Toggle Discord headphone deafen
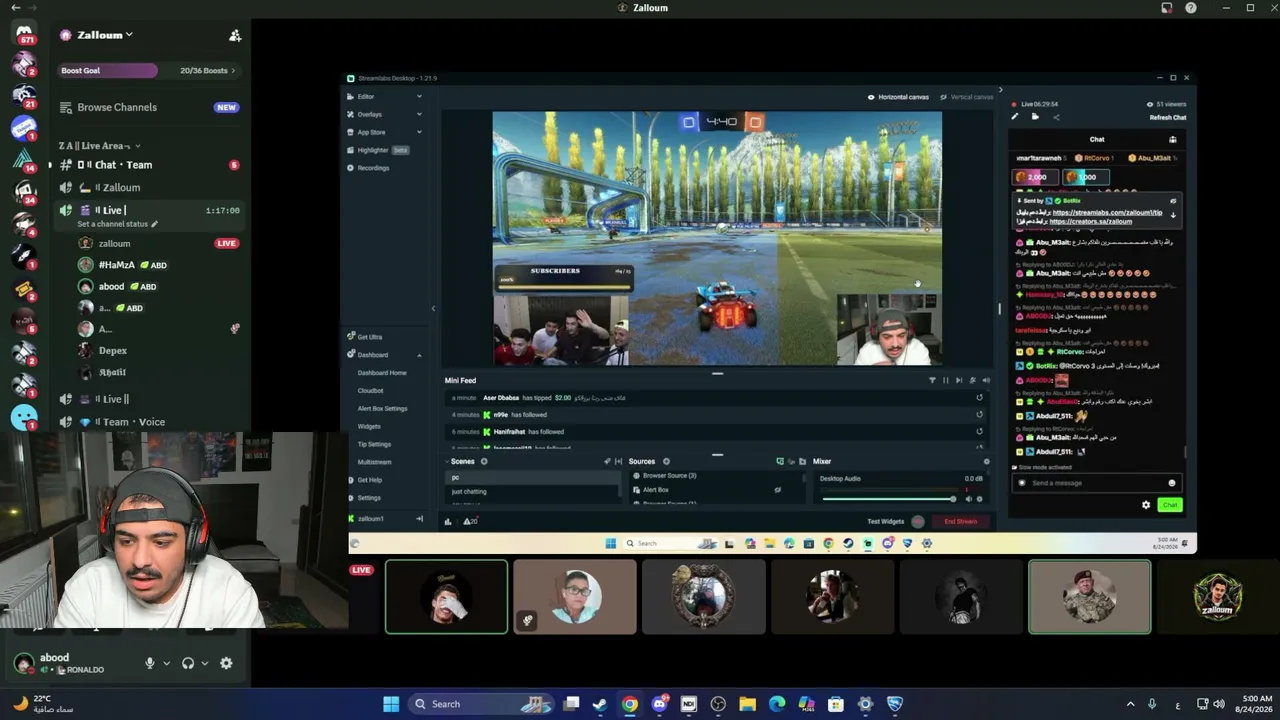The height and width of the screenshot is (720, 1280). (x=188, y=663)
